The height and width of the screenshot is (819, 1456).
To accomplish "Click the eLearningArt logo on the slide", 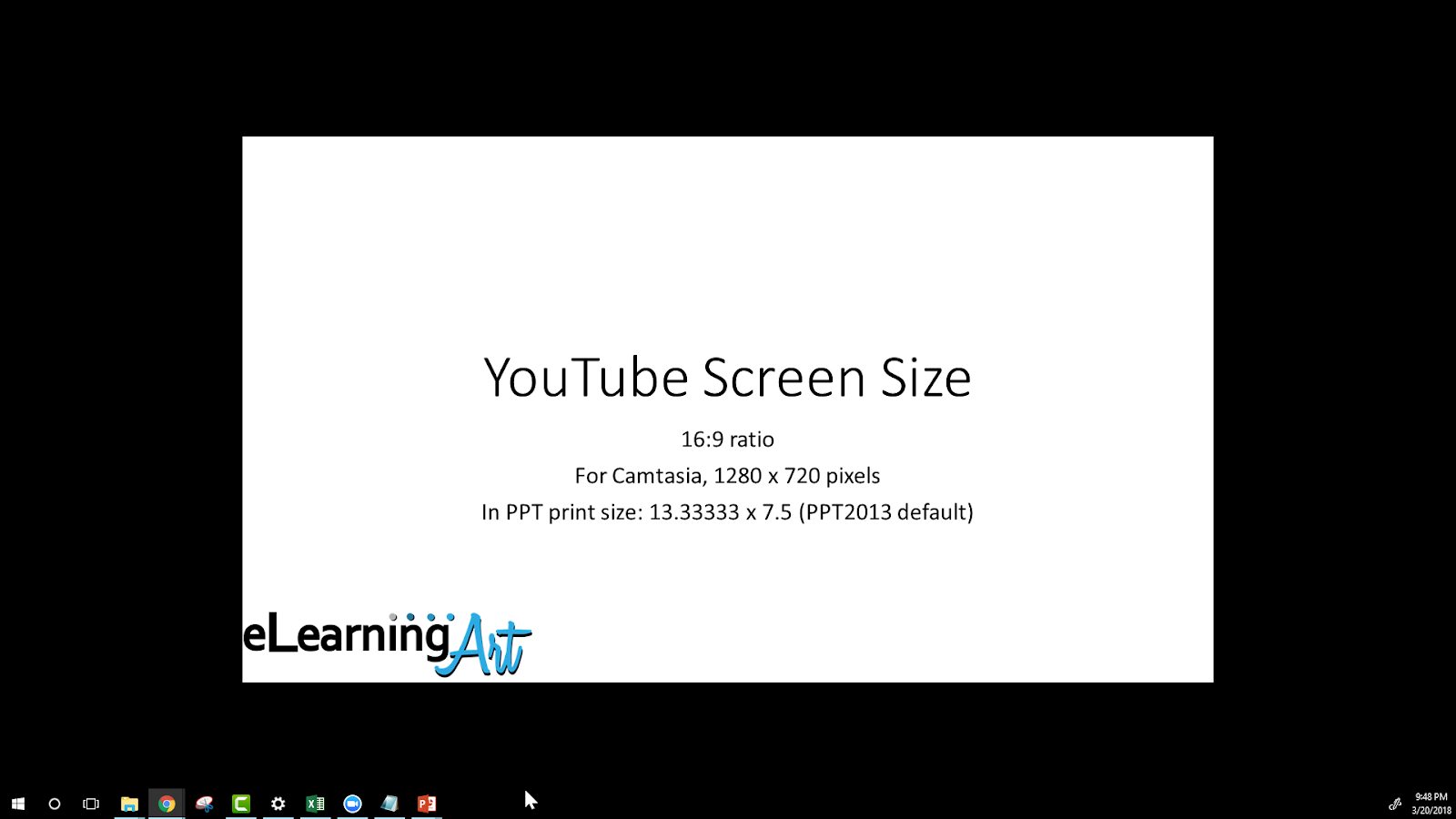I will click(x=387, y=644).
